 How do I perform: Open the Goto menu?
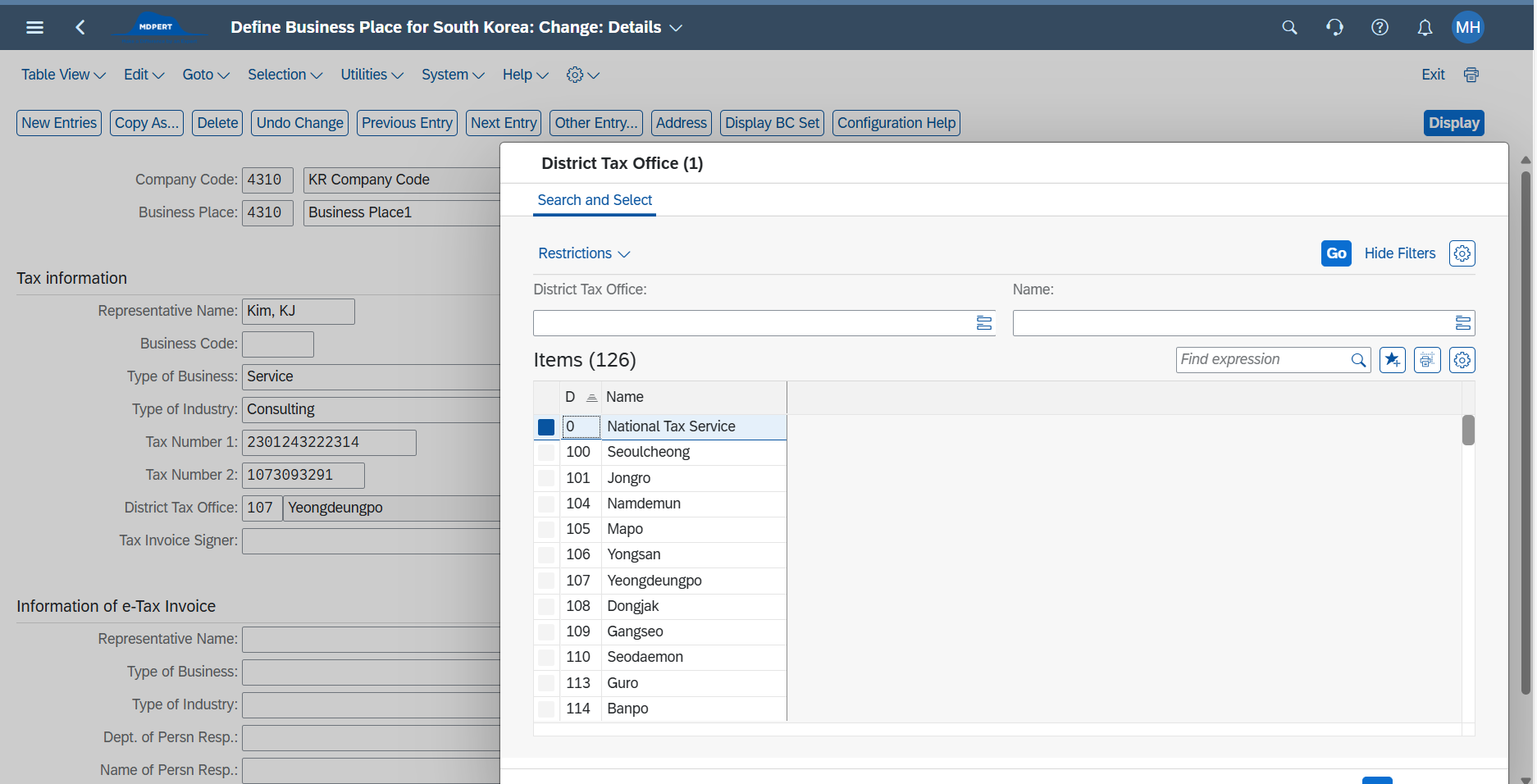pos(206,75)
